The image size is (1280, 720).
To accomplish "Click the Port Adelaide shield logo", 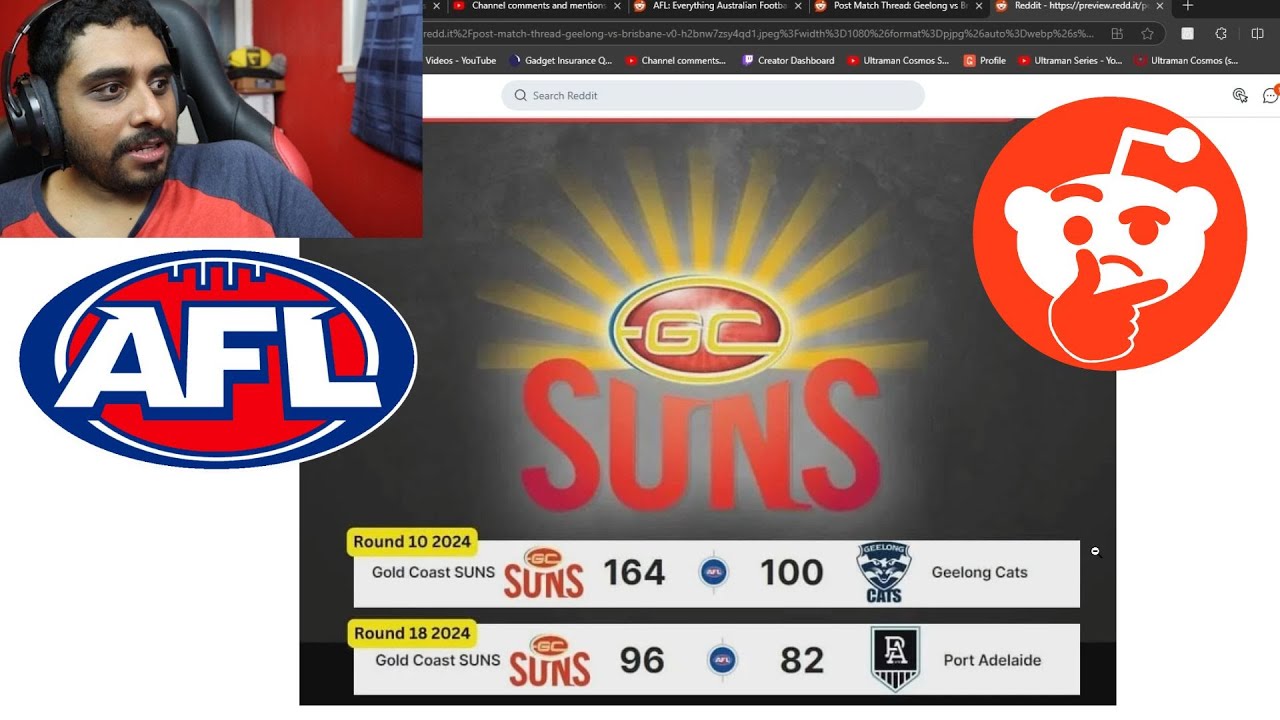I will (895, 659).
